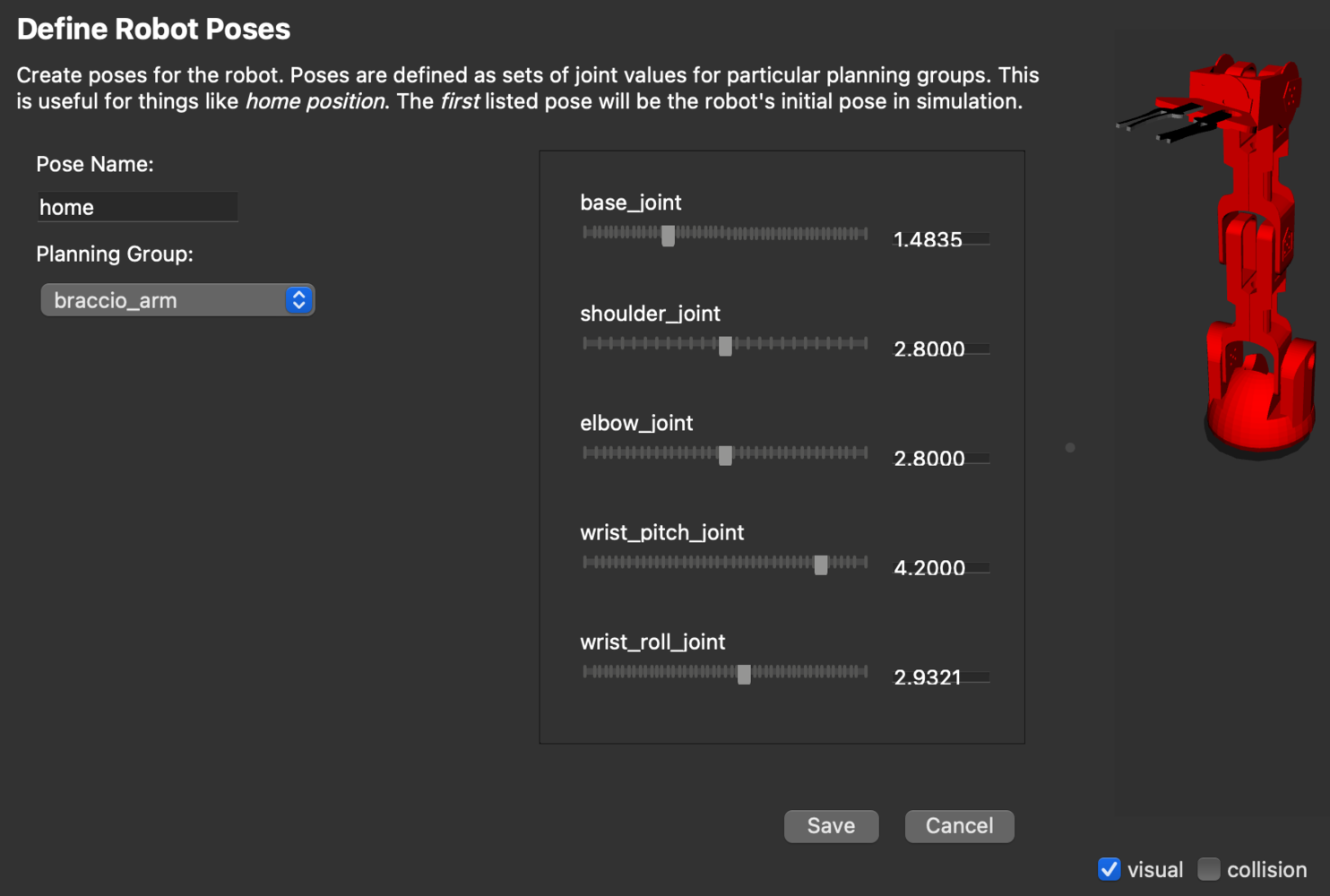This screenshot has width=1330, height=896.
Task: Click the wrist_roll_joint slider handle
Action: tap(744, 673)
